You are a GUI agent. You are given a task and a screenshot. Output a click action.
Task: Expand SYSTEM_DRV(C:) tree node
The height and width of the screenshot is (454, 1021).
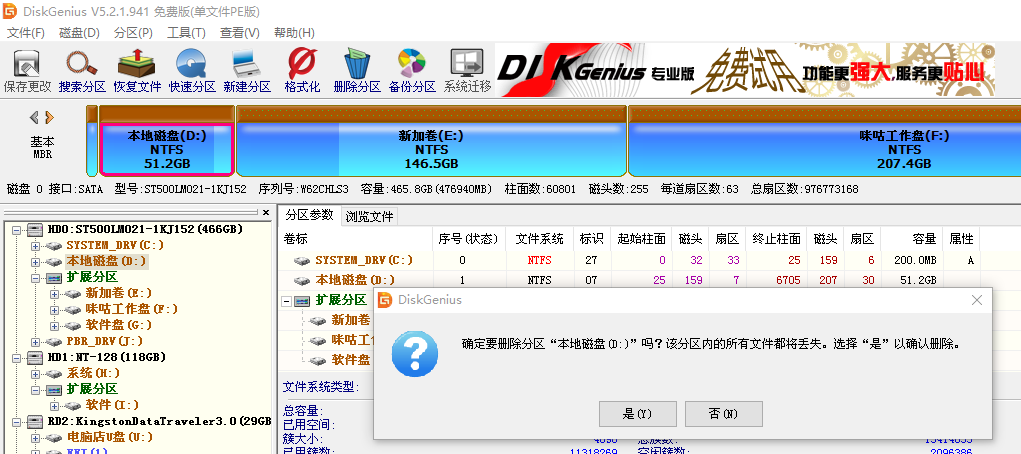[x=35, y=246]
